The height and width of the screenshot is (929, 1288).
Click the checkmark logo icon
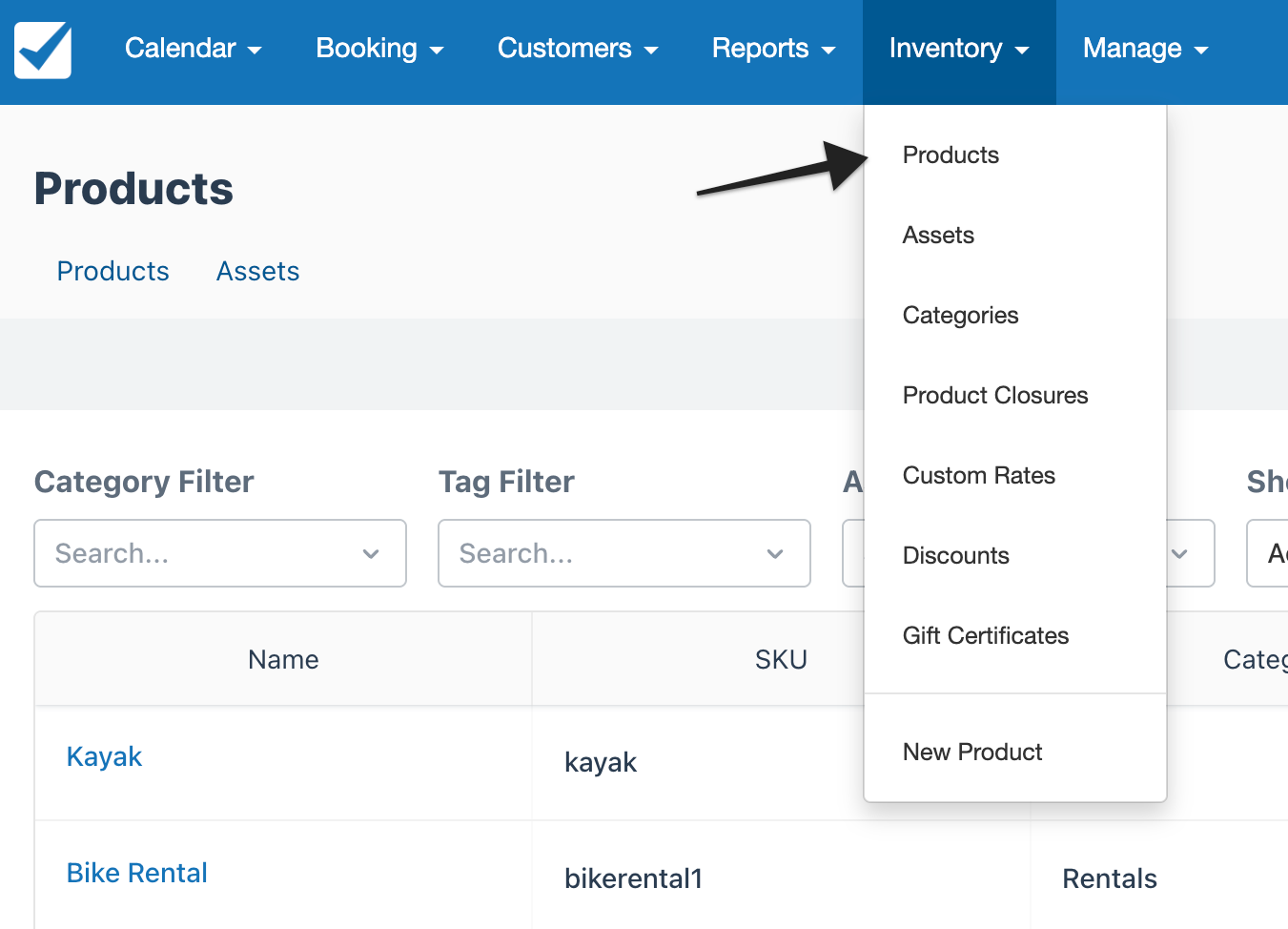[43, 50]
